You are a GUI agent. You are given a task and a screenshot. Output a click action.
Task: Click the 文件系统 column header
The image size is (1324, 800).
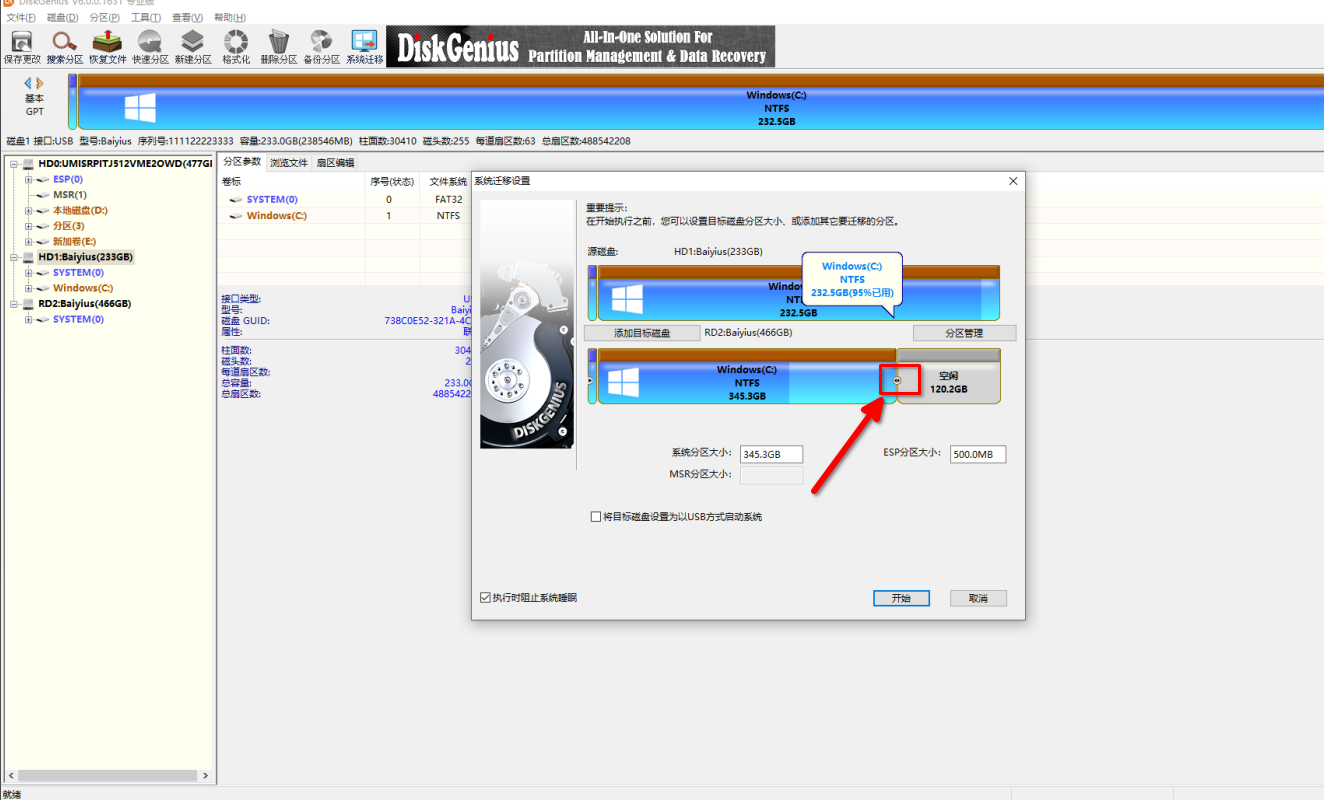446,182
